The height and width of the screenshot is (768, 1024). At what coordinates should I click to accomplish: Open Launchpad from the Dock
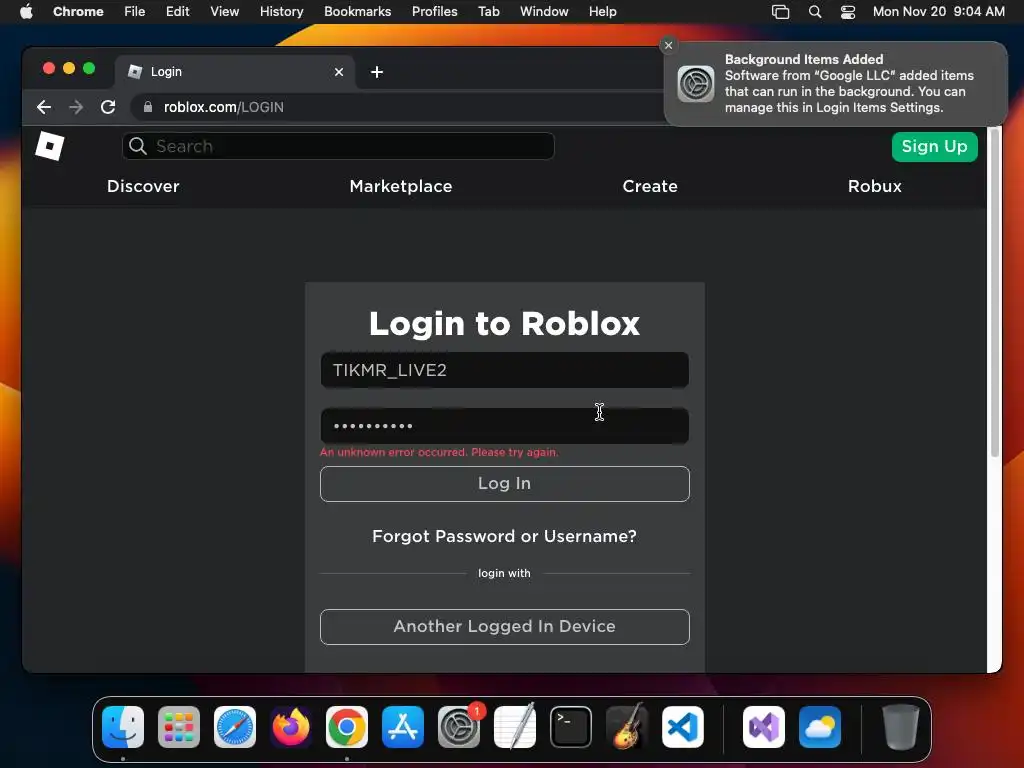click(x=179, y=727)
